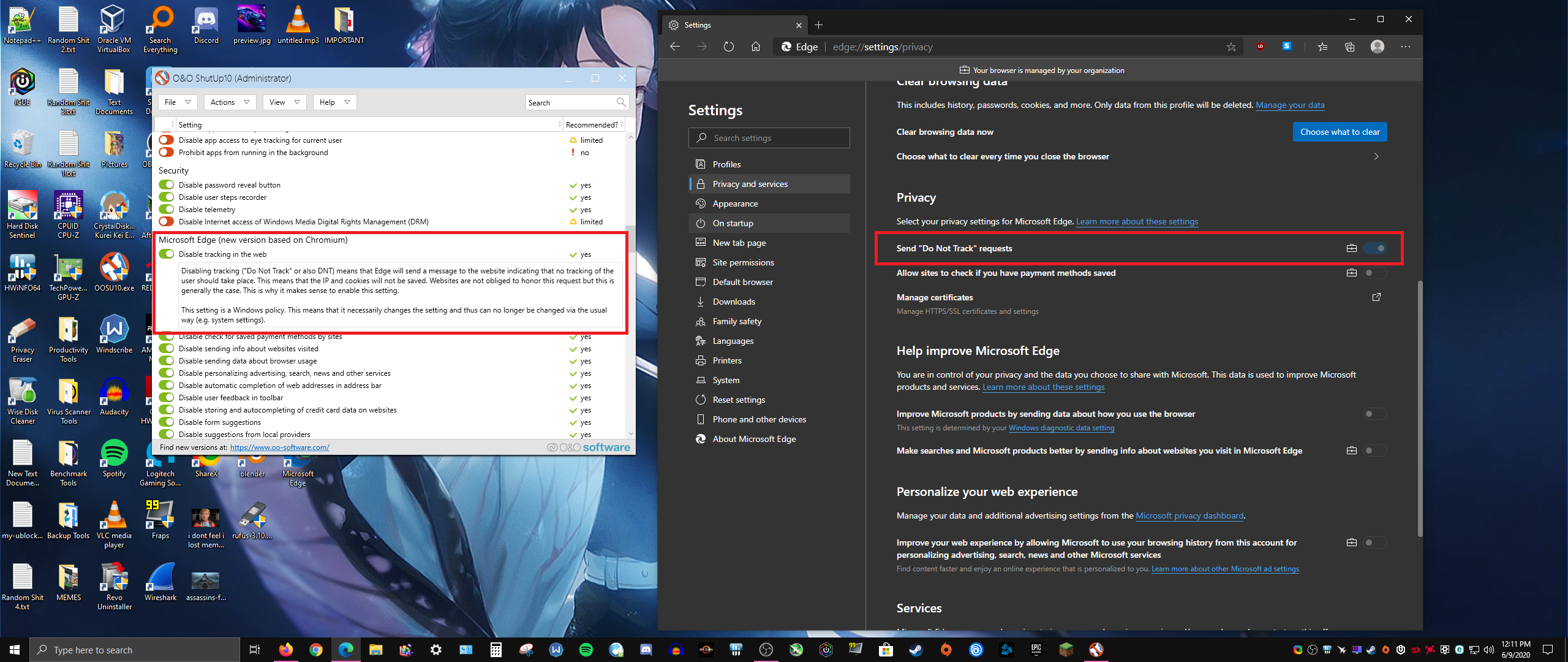Open Edge profile avatar icon
This screenshot has height=662, width=1568.
(x=1377, y=47)
